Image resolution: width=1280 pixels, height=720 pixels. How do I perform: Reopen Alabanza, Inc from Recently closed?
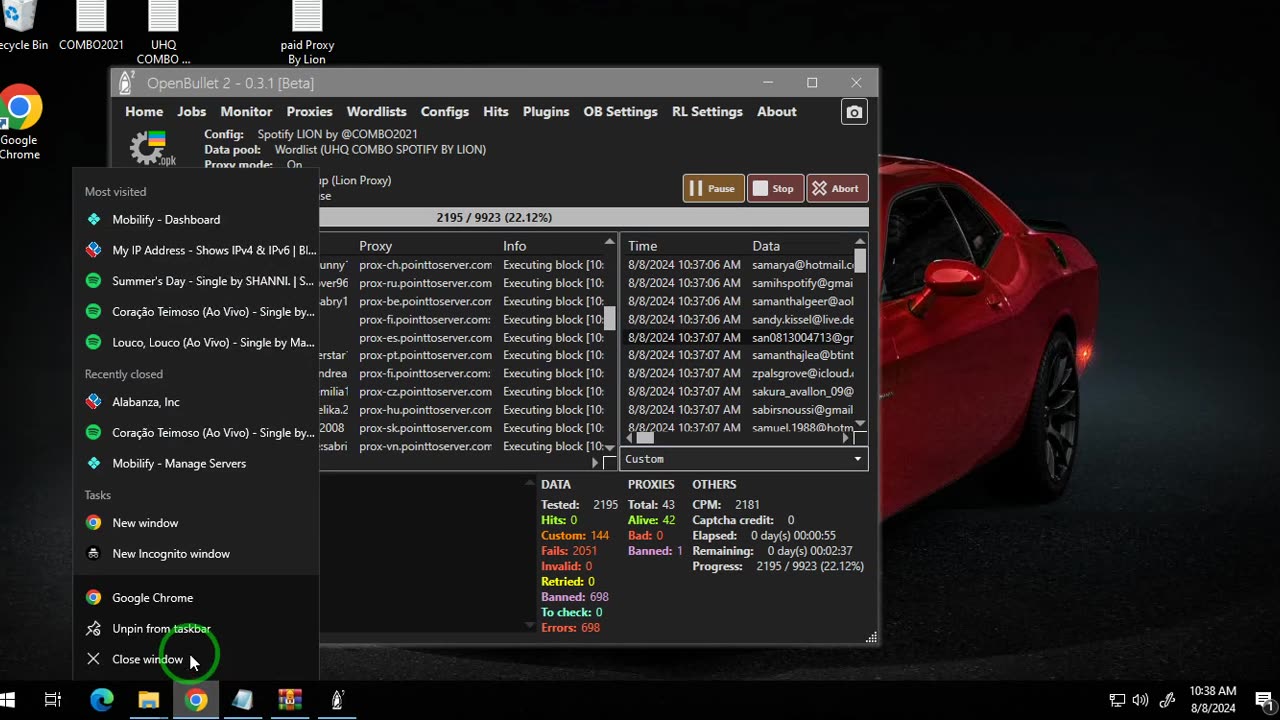(196, 402)
